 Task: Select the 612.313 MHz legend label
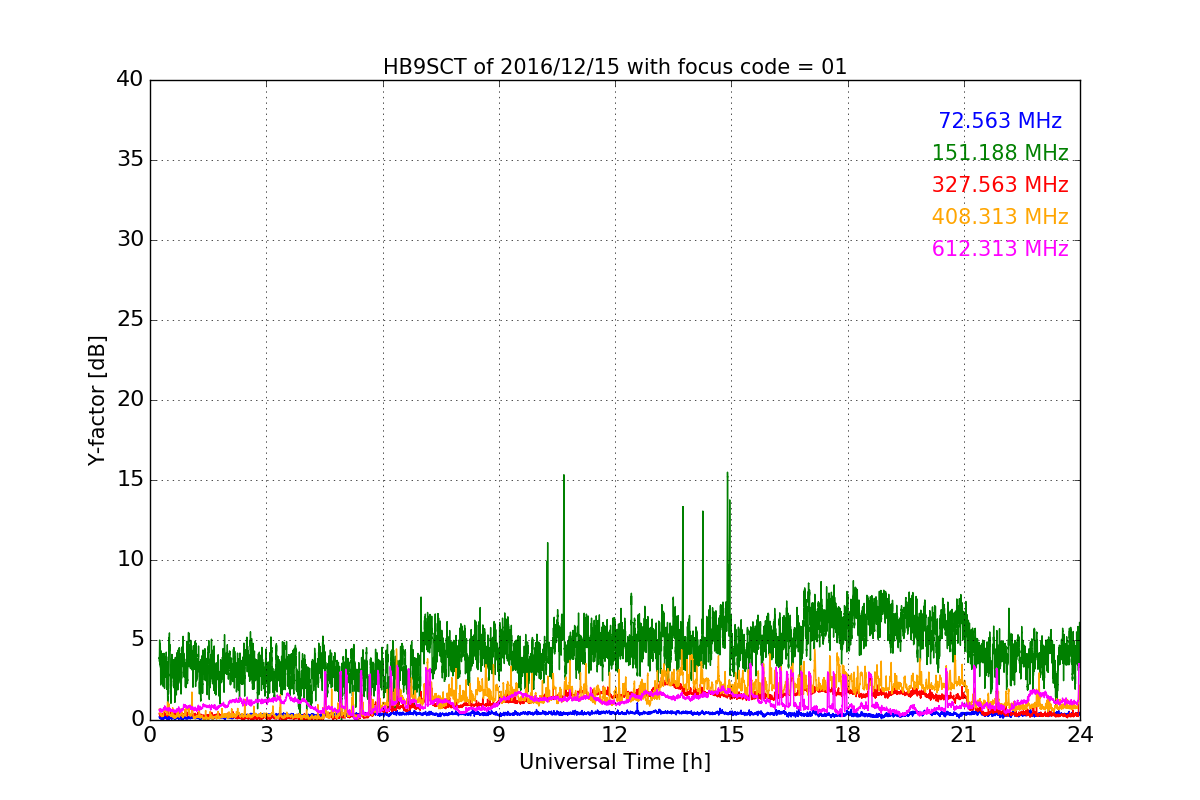tap(1000, 249)
